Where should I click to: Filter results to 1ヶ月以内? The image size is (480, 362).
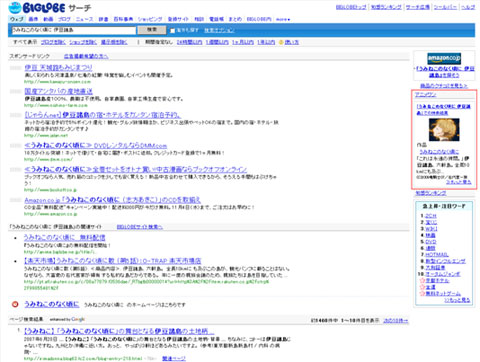click(243, 42)
